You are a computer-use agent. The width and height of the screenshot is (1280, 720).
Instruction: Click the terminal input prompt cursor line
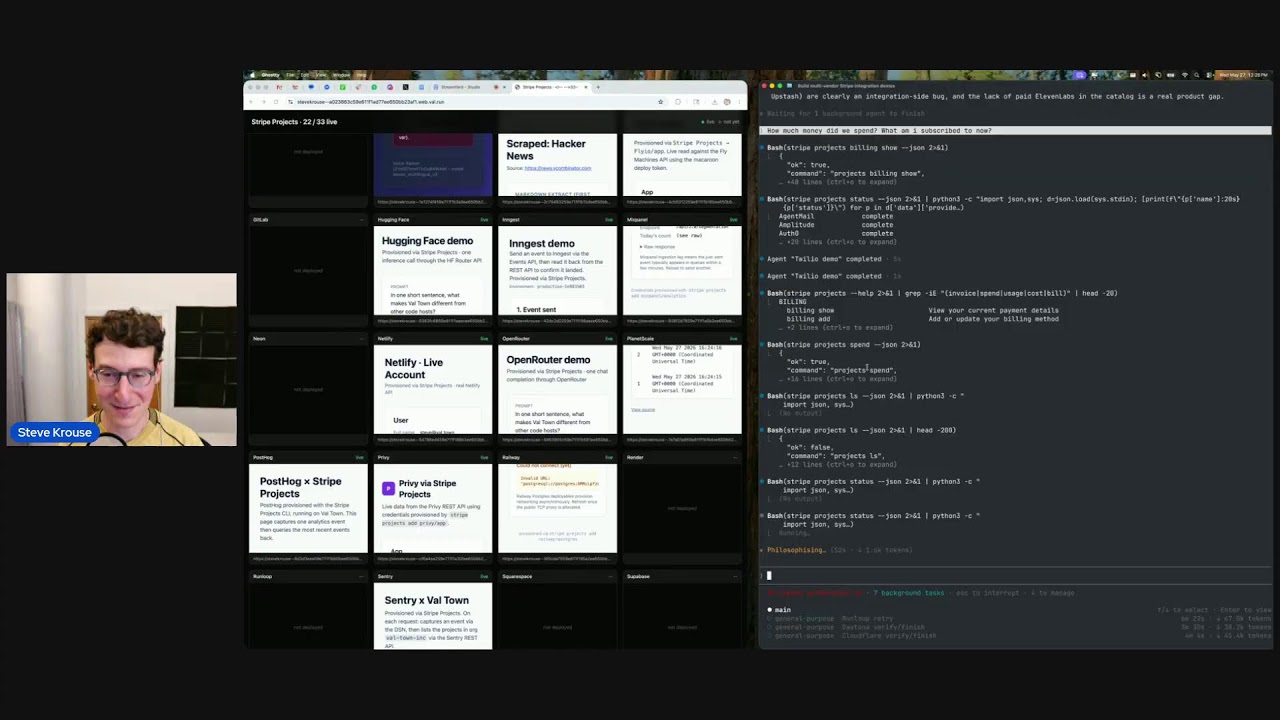[1015, 575]
